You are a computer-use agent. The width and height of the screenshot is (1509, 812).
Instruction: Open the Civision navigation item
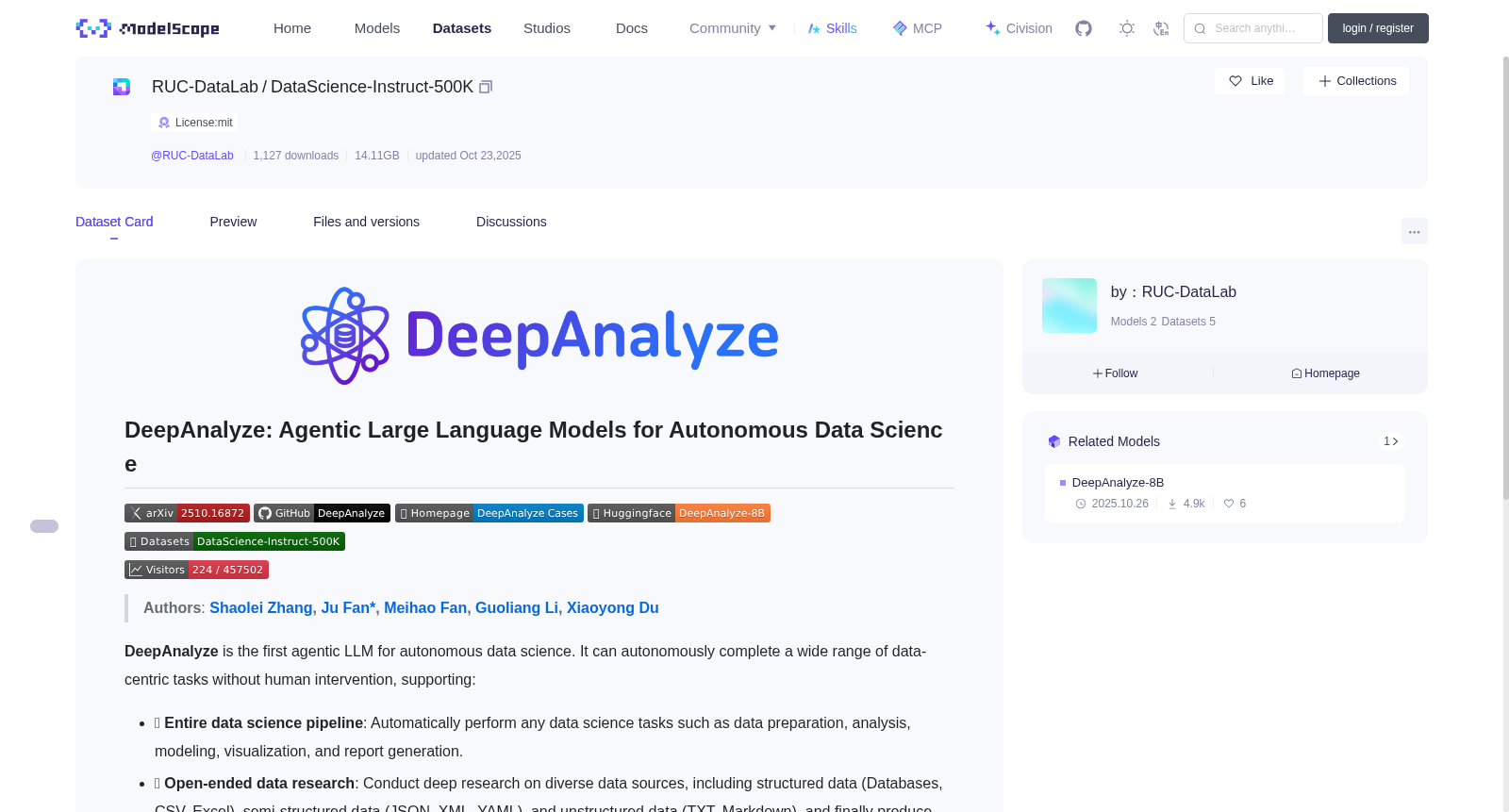(1019, 28)
